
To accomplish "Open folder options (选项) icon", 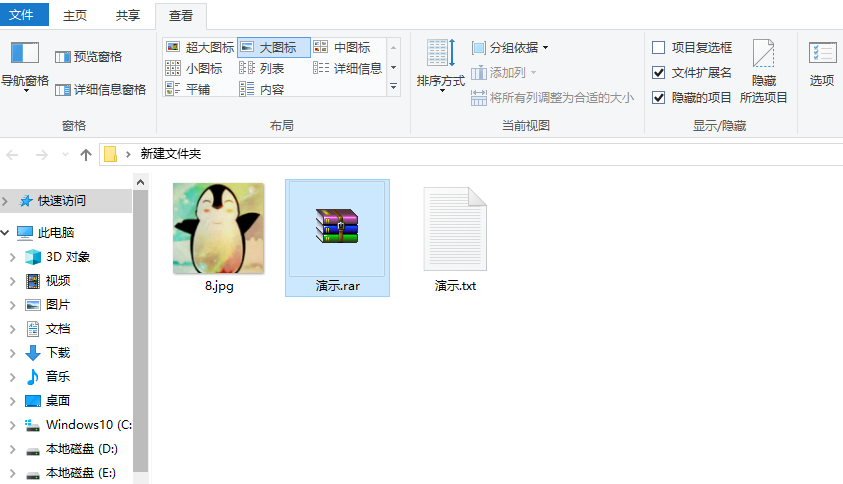I will tap(822, 66).
